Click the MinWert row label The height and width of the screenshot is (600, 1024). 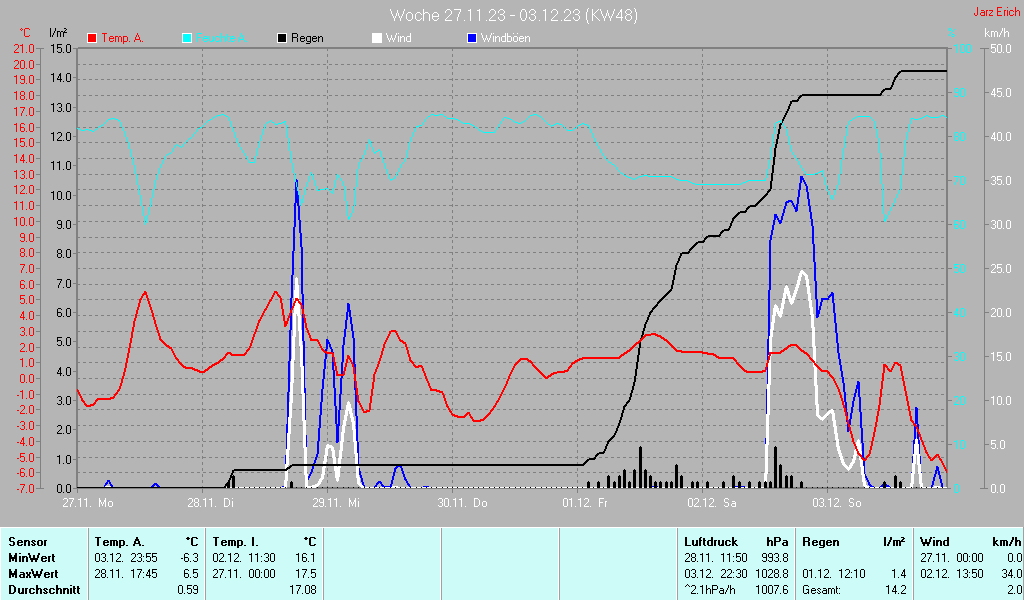coord(31,558)
